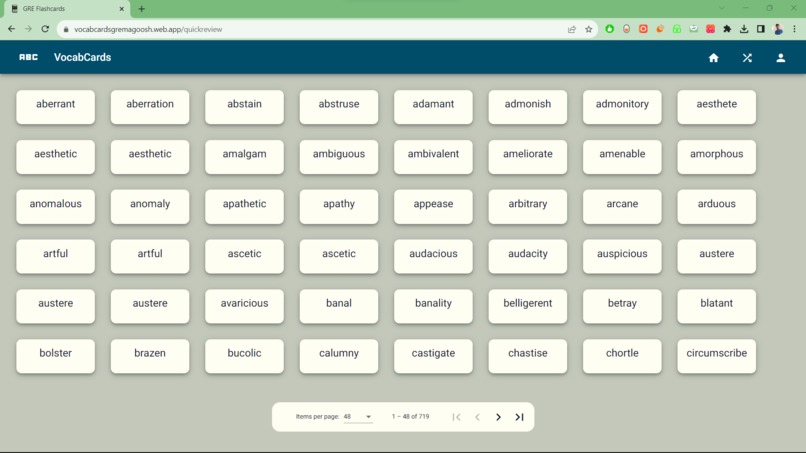Click the green circular extension icon

[610, 29]
